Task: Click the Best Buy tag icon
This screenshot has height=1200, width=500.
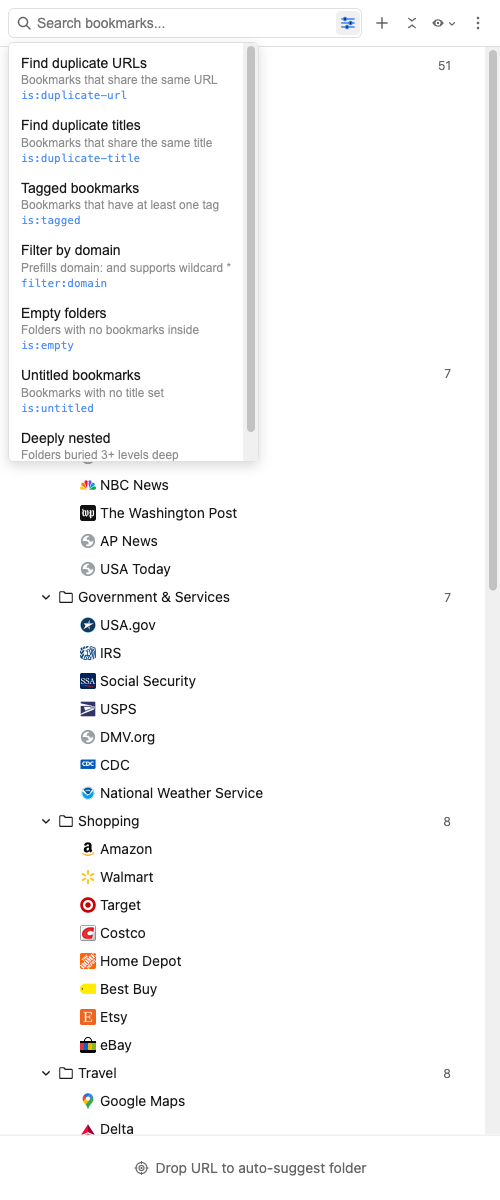Action: coord(88,989)
